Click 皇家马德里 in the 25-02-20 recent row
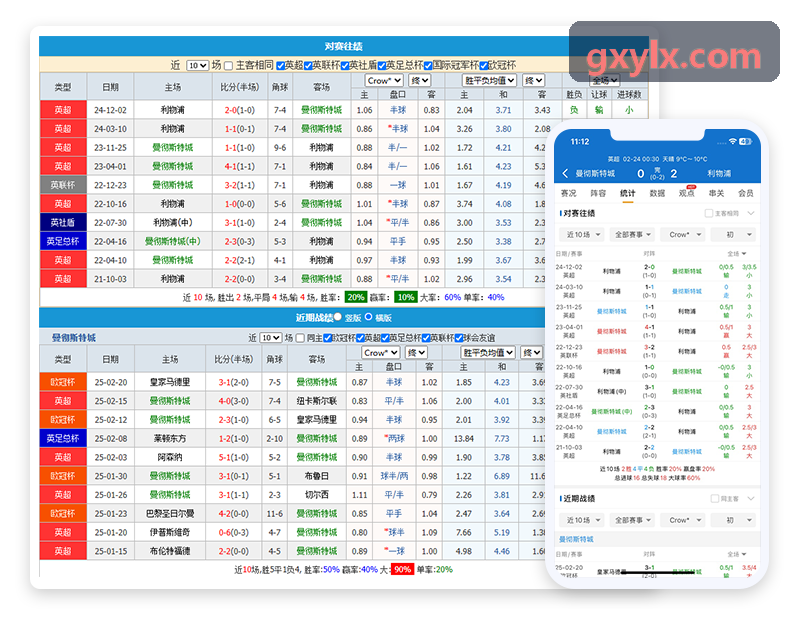The width and height of the screenshot is (800, 625). click(x=170, y=382)
